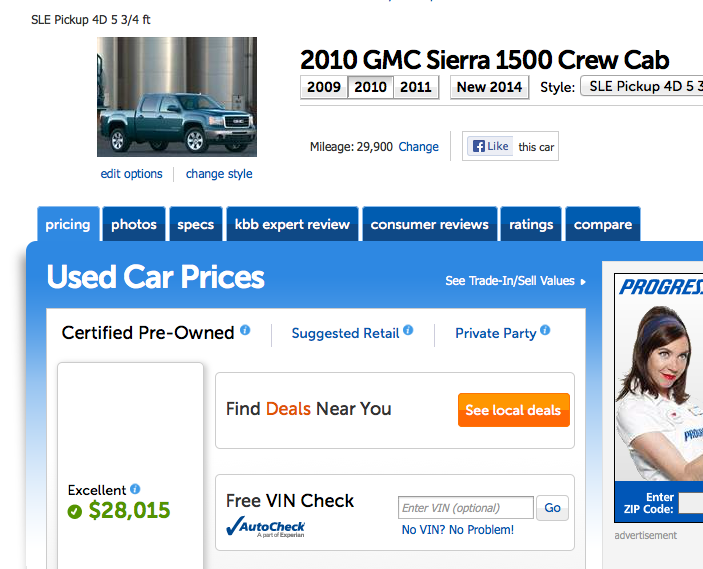Click the info icon next to Excellent
703x569 pixels.
(135, 489)
